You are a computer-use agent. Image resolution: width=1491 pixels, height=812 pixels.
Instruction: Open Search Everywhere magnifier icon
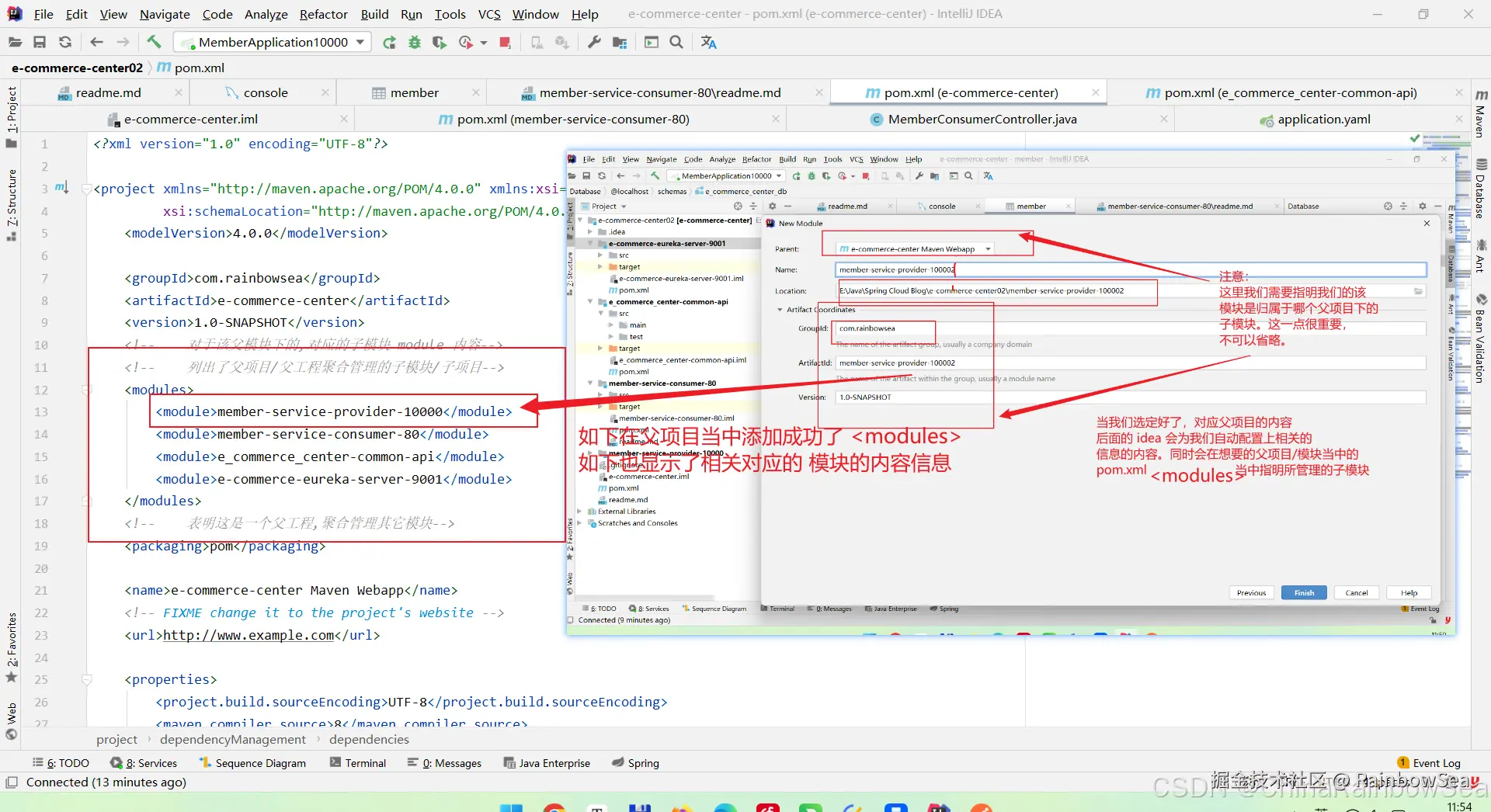click(x=676, y=42)
